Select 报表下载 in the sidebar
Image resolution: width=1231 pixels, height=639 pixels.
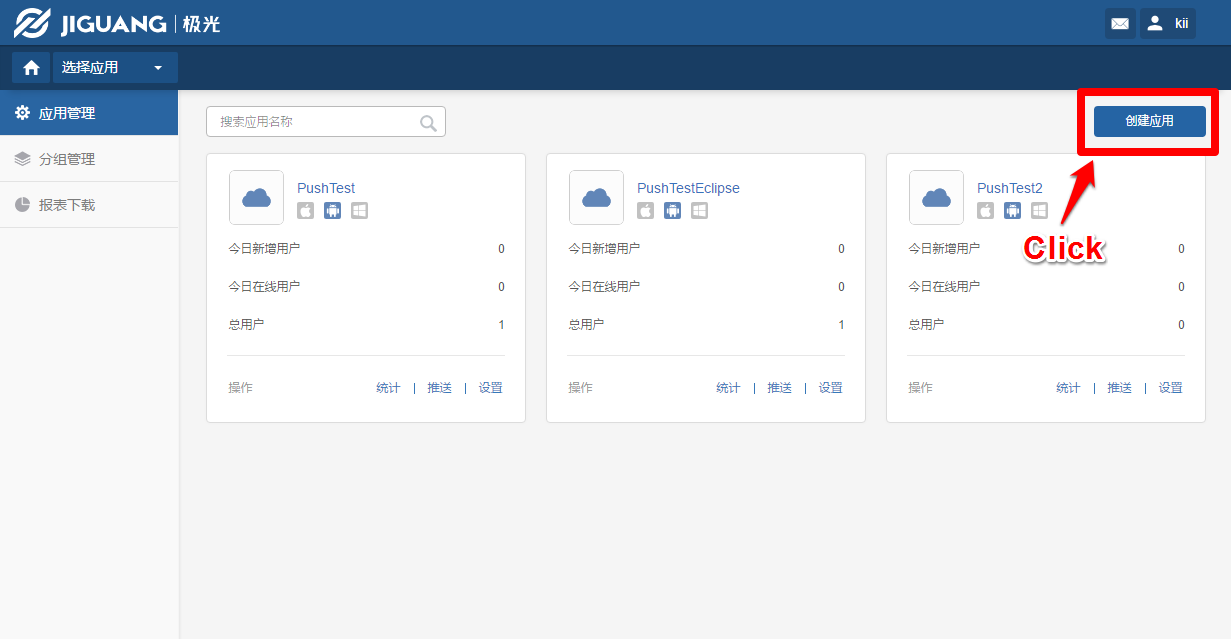tap(89, 205)
